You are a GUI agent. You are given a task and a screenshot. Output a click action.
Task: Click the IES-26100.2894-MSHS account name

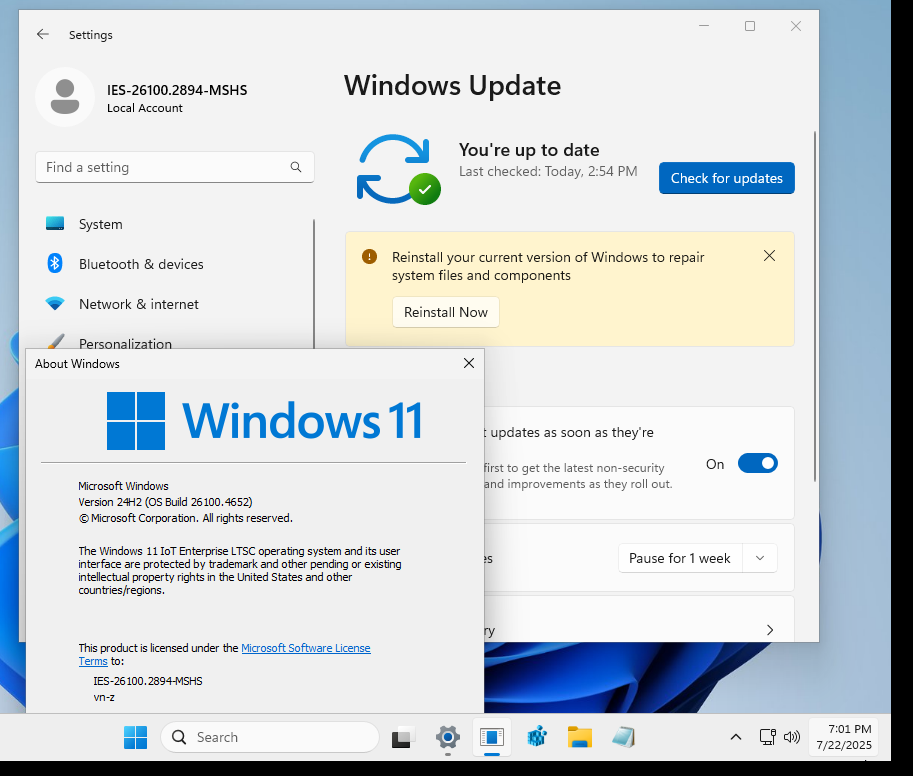click(177, 90)
